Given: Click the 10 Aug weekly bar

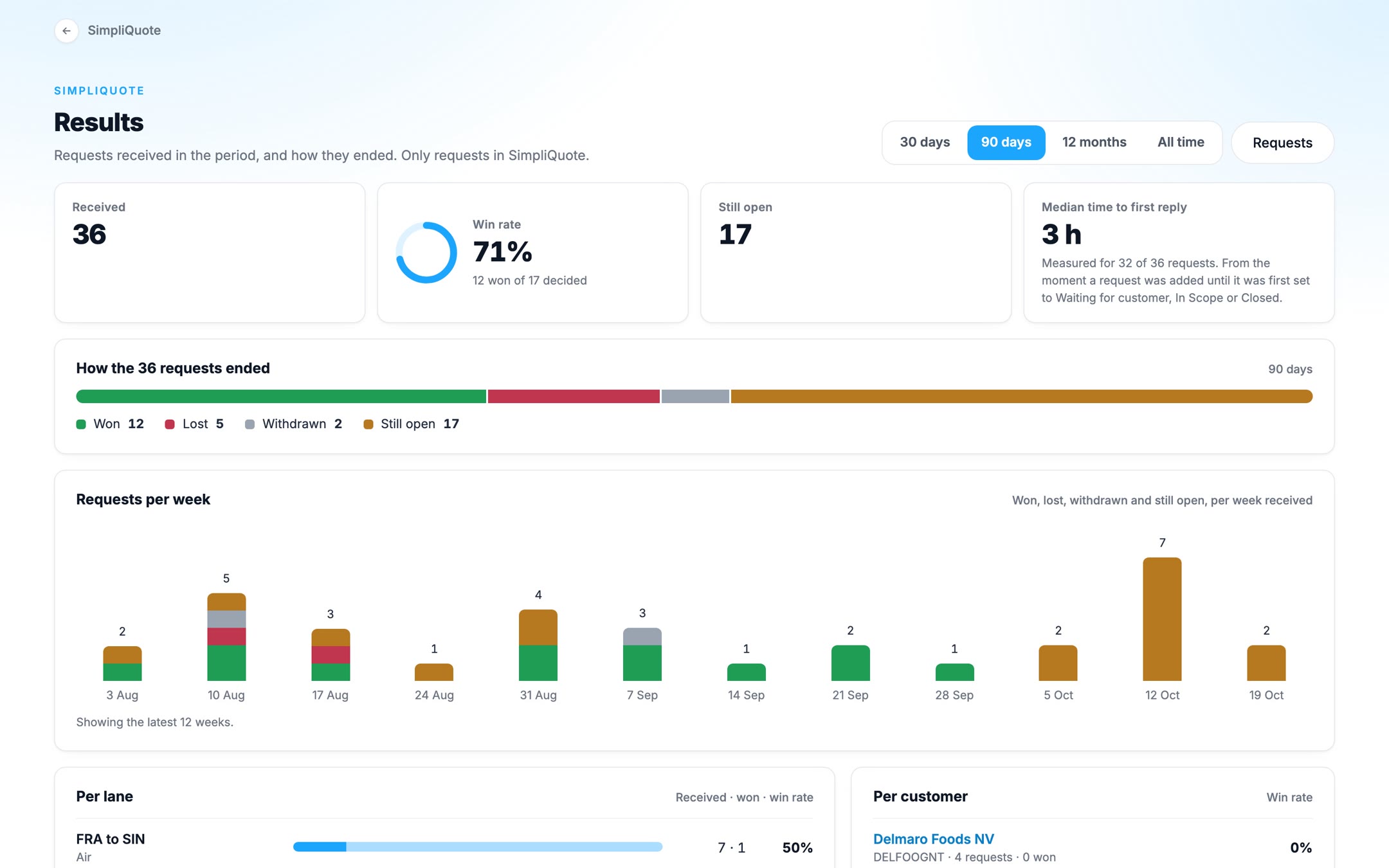Looking at the screenshot, I should pos(226,637).
